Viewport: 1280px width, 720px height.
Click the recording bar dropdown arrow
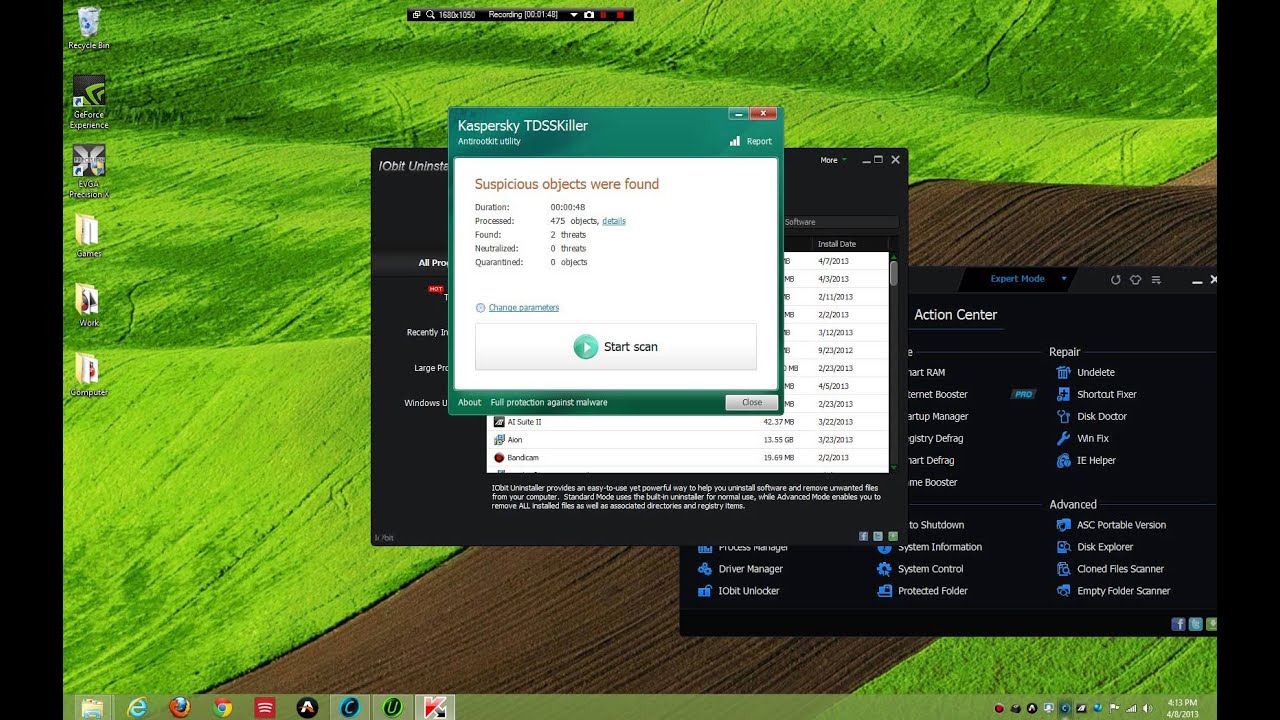pyautogui.click(x=574, y=15)
